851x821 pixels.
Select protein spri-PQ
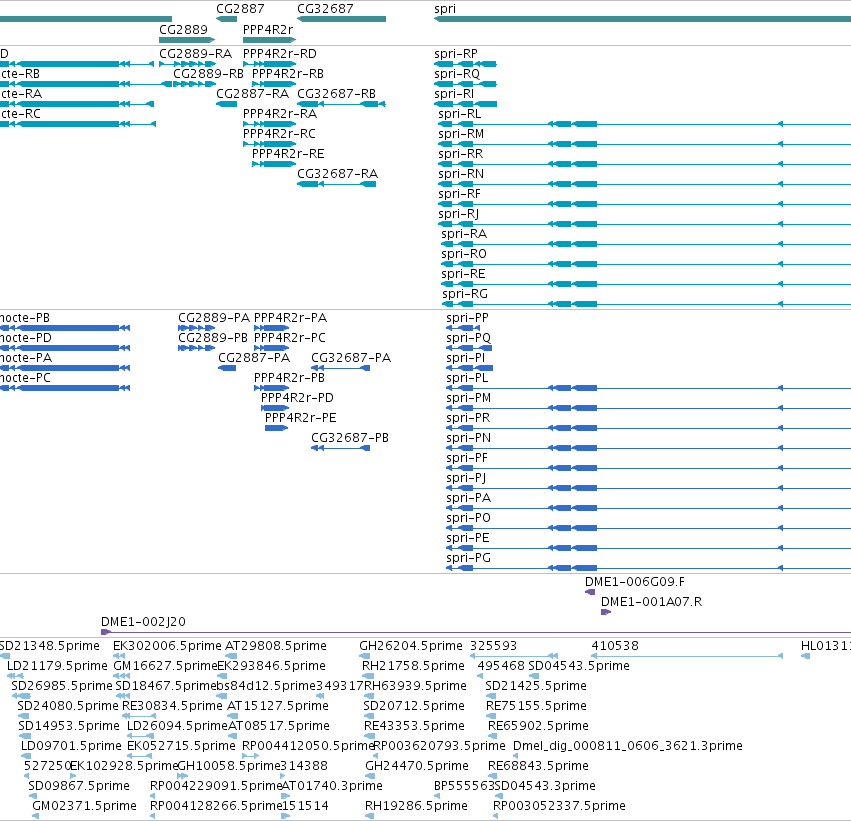[468, 339]
